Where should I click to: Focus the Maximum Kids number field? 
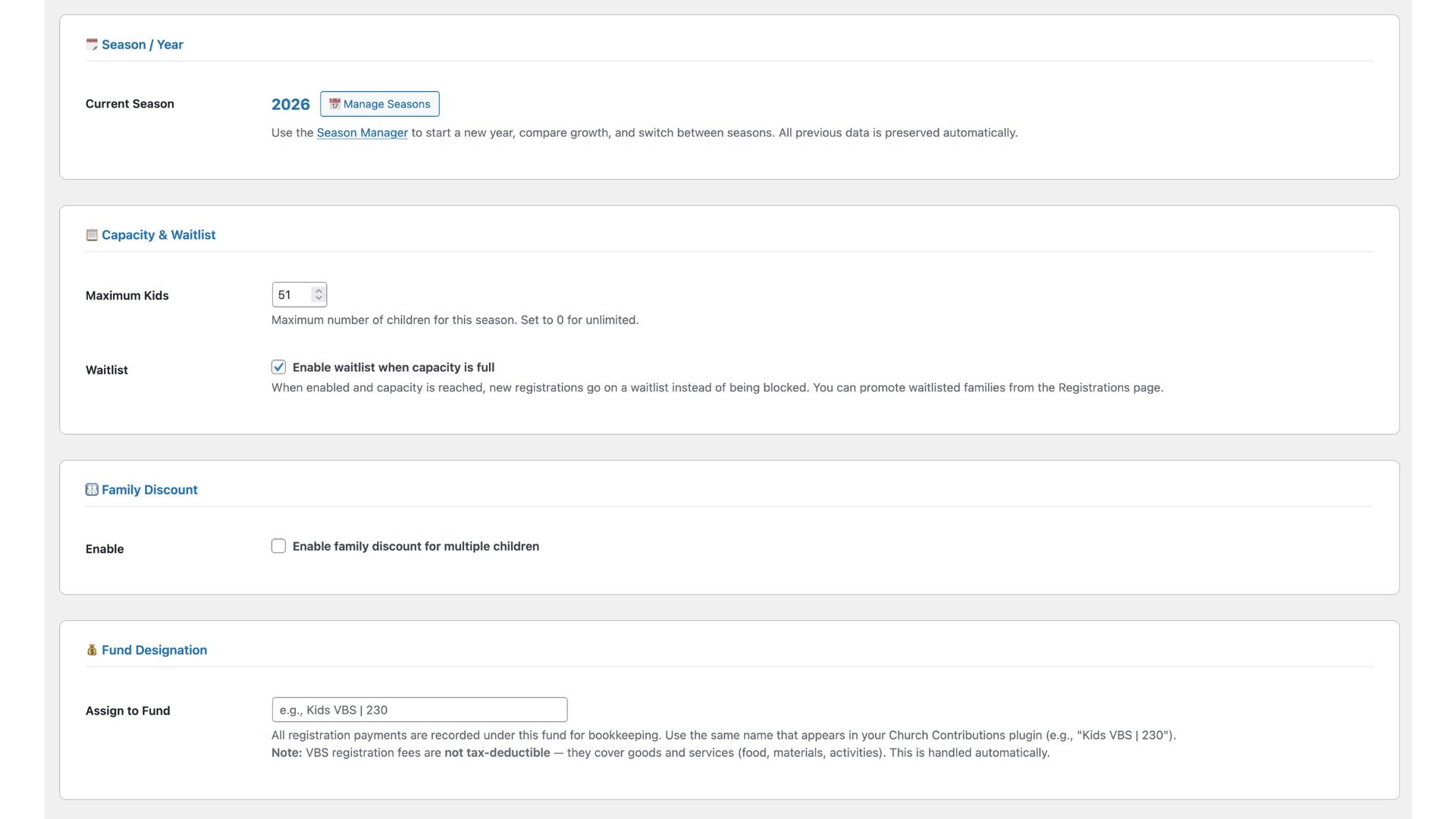tap(291, 295)
